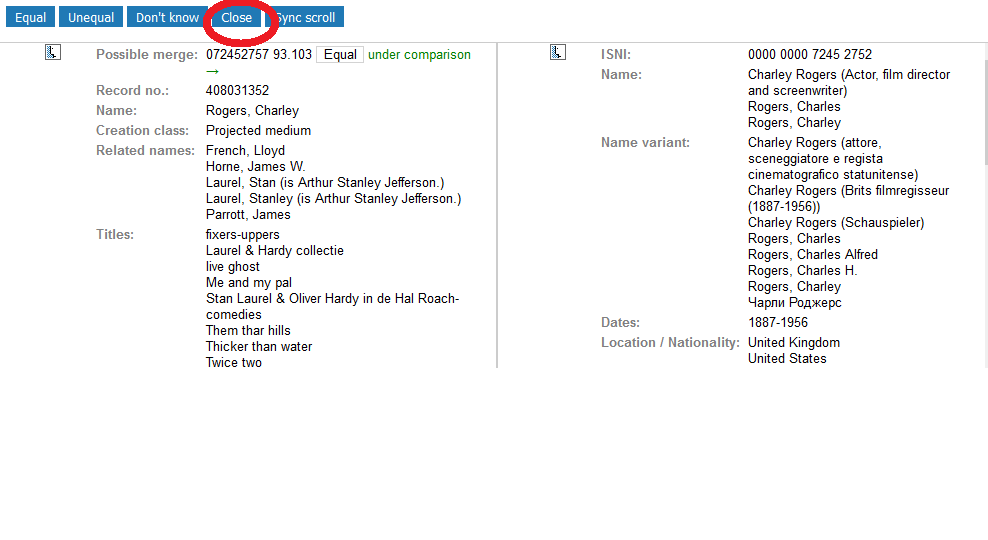988x540 pixels.
Task: Toggle Sync scroll
Action: coord(307,18)
